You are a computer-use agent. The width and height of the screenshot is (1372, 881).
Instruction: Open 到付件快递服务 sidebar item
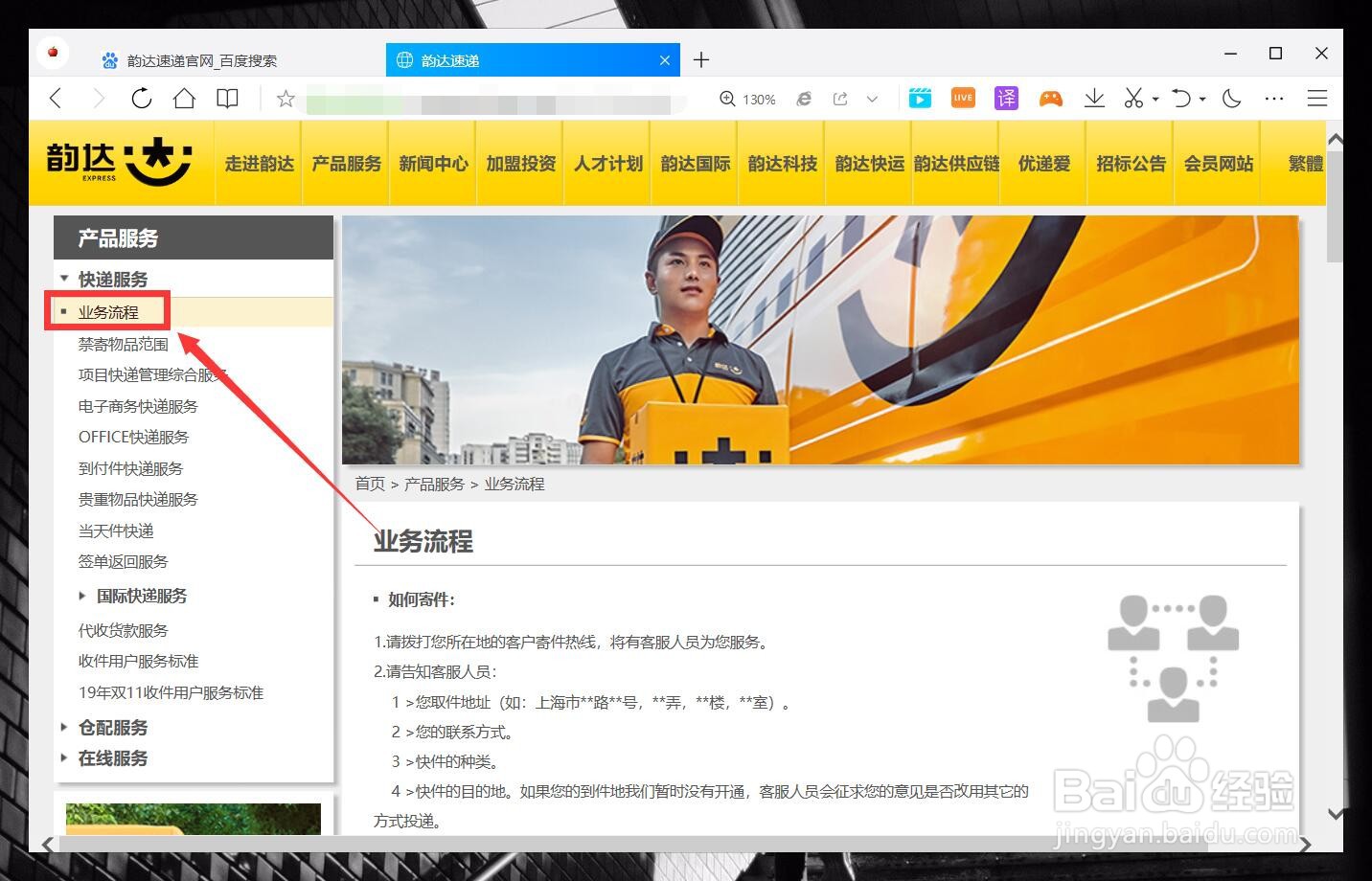pos(130,468)
